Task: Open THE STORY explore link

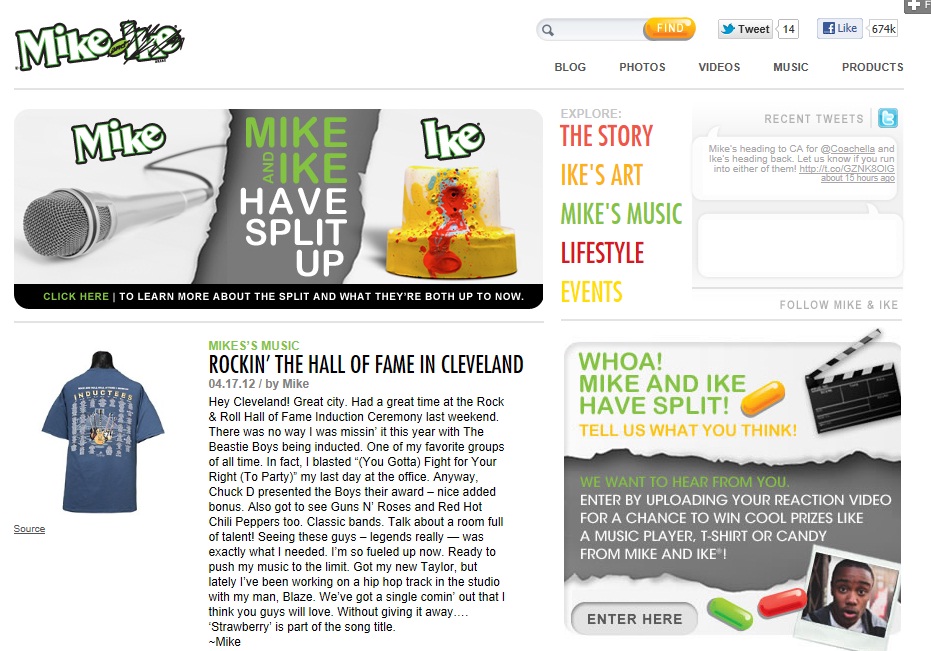Action: 606,136
